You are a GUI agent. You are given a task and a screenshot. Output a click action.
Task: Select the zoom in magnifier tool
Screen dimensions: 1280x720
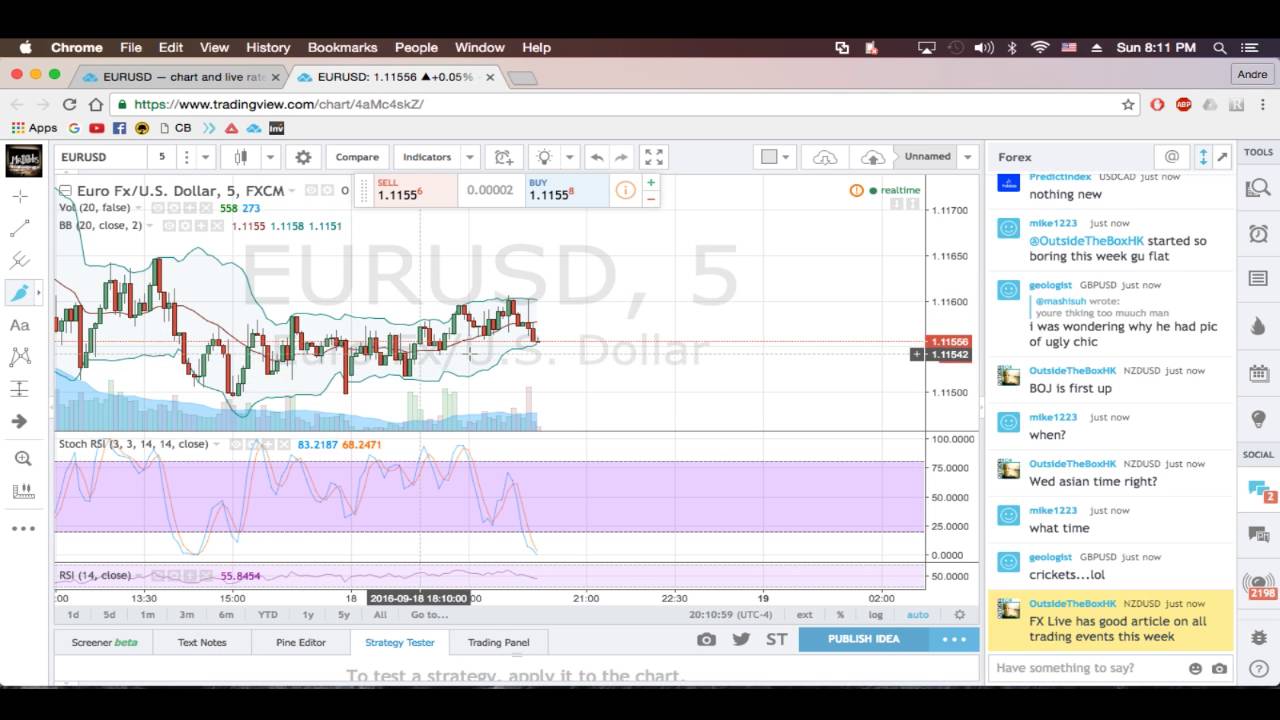pos(22,459)
